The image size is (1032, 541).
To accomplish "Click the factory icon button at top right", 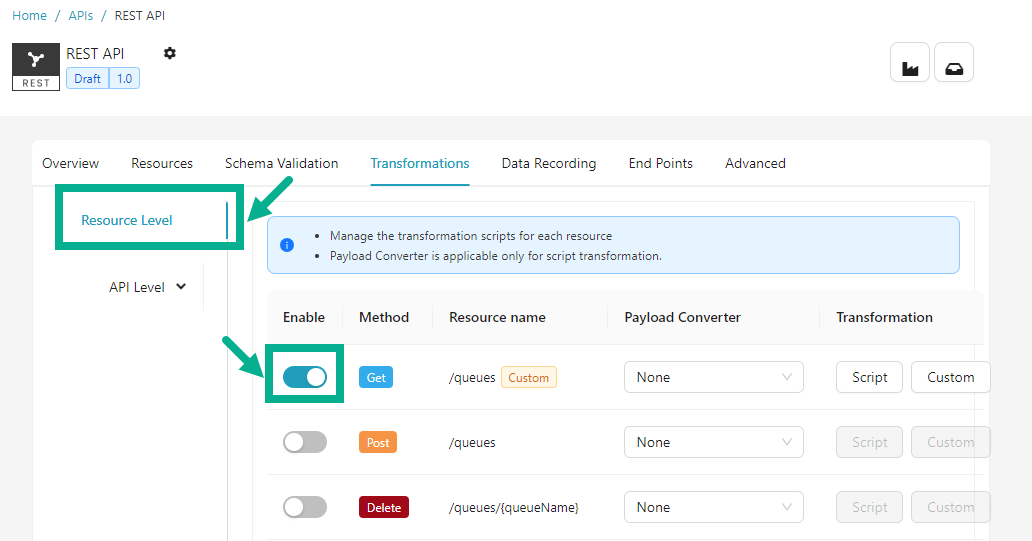I will point(910,63).
